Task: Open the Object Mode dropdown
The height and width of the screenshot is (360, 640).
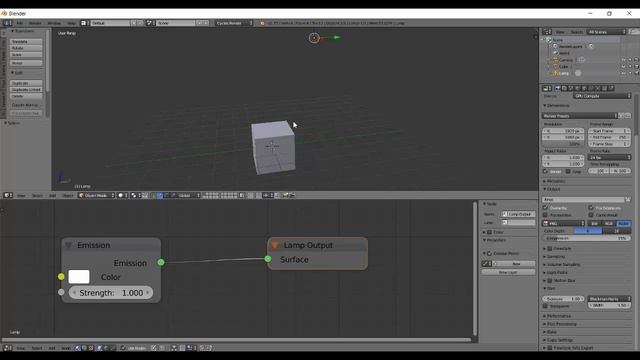Action: coord(96,196)
